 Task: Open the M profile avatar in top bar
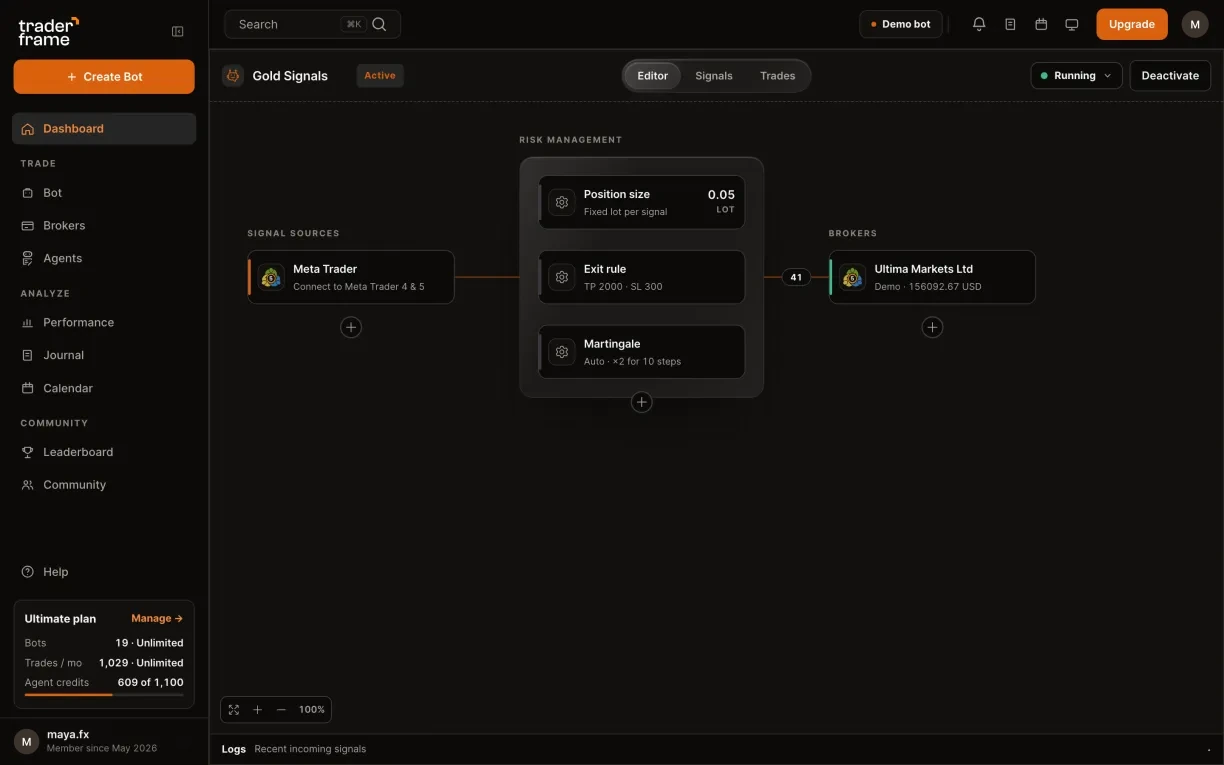1195,24
